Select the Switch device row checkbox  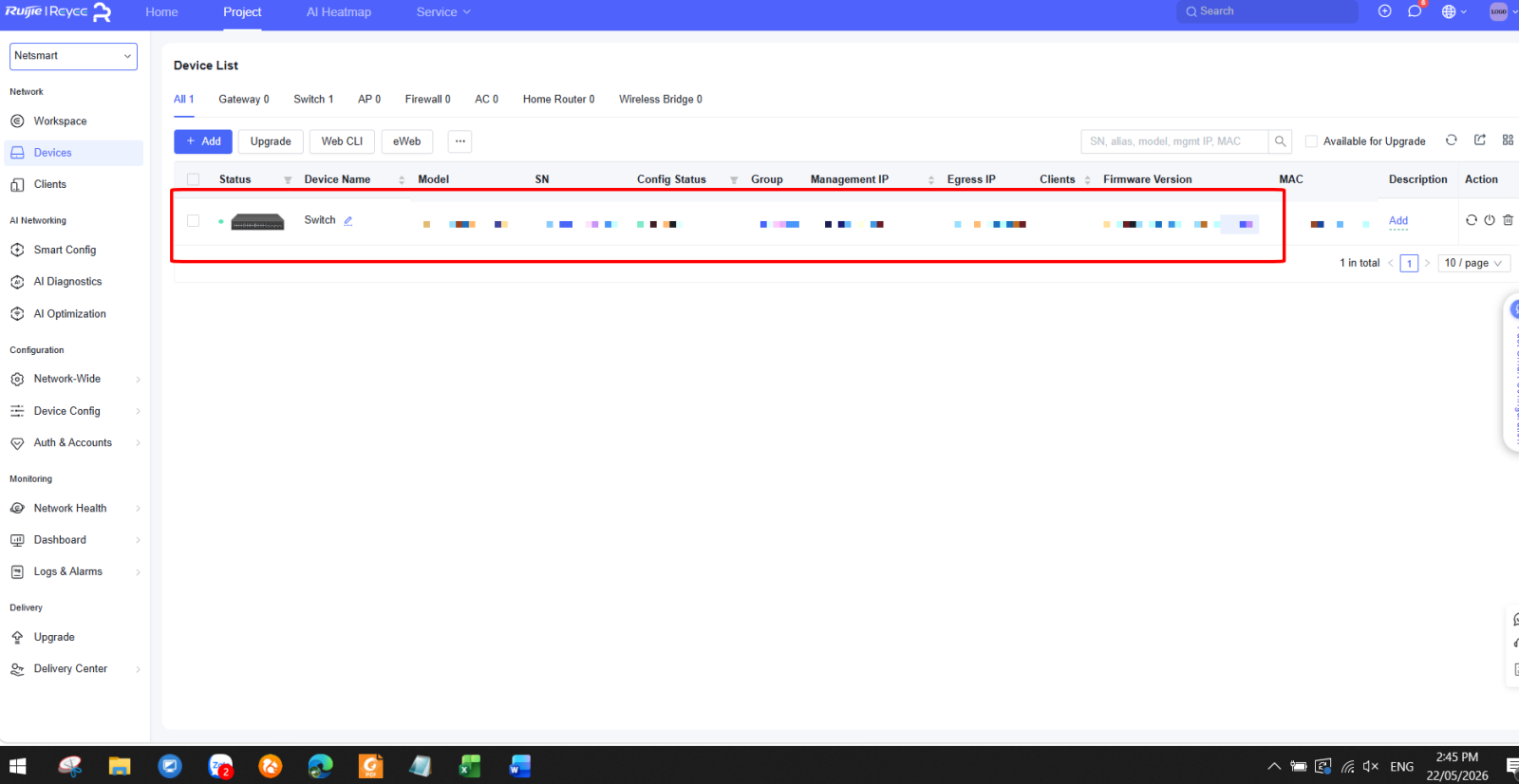coord(194,220)
